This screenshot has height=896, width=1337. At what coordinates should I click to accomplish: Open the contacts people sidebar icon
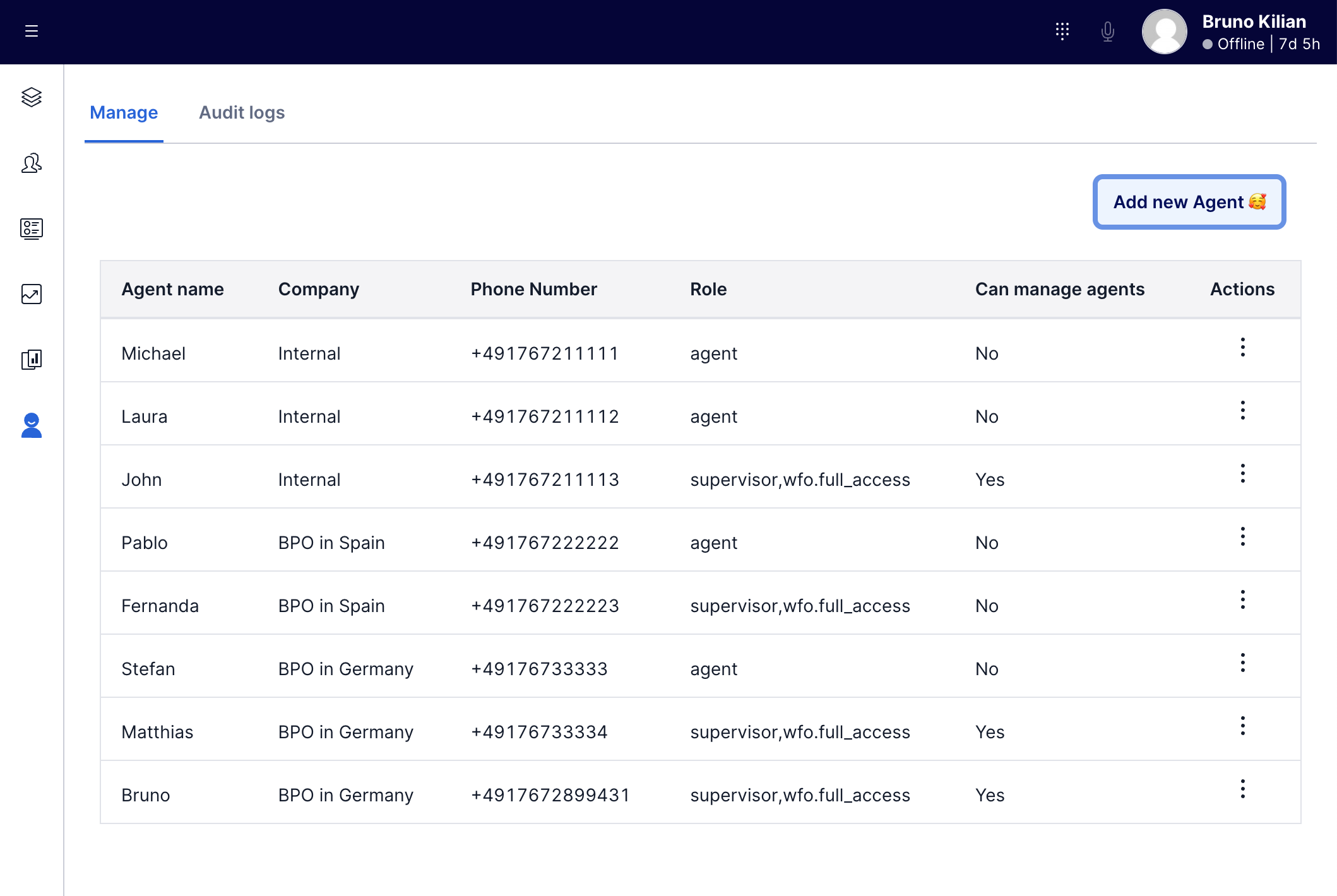pyautogui.click(x=32, y=163)
